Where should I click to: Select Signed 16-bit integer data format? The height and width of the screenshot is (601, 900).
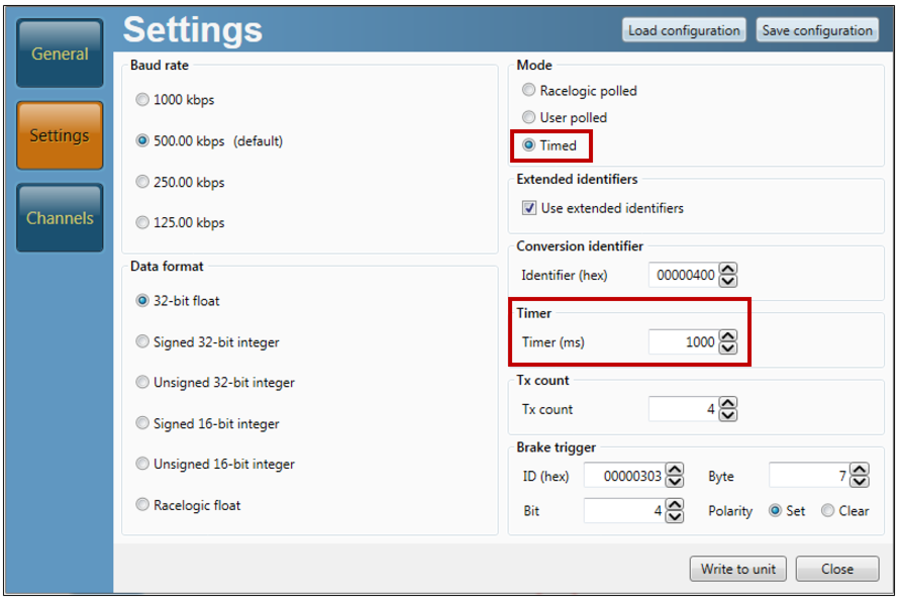[x=143, y=423]
